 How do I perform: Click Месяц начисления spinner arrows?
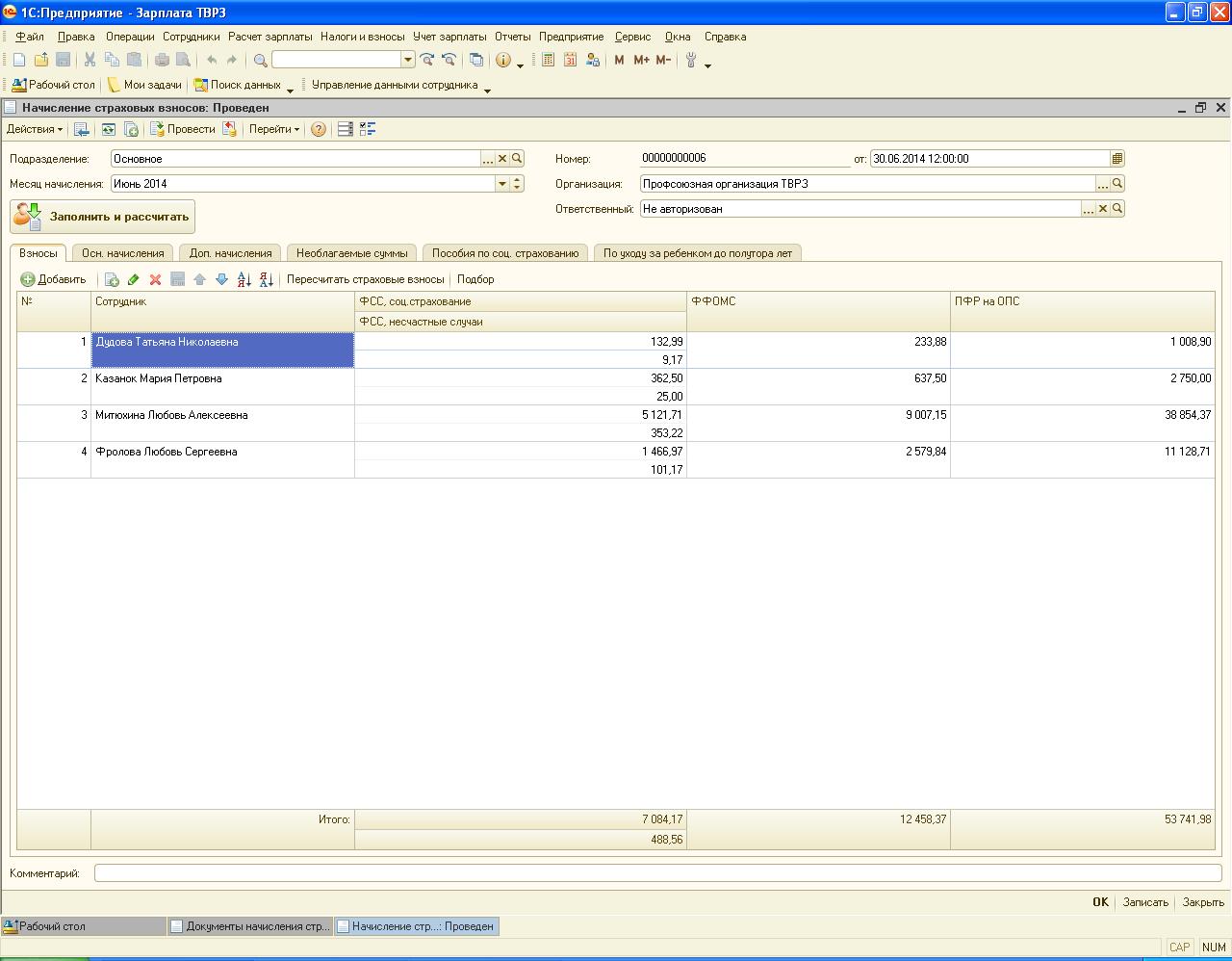click(517, 184)
